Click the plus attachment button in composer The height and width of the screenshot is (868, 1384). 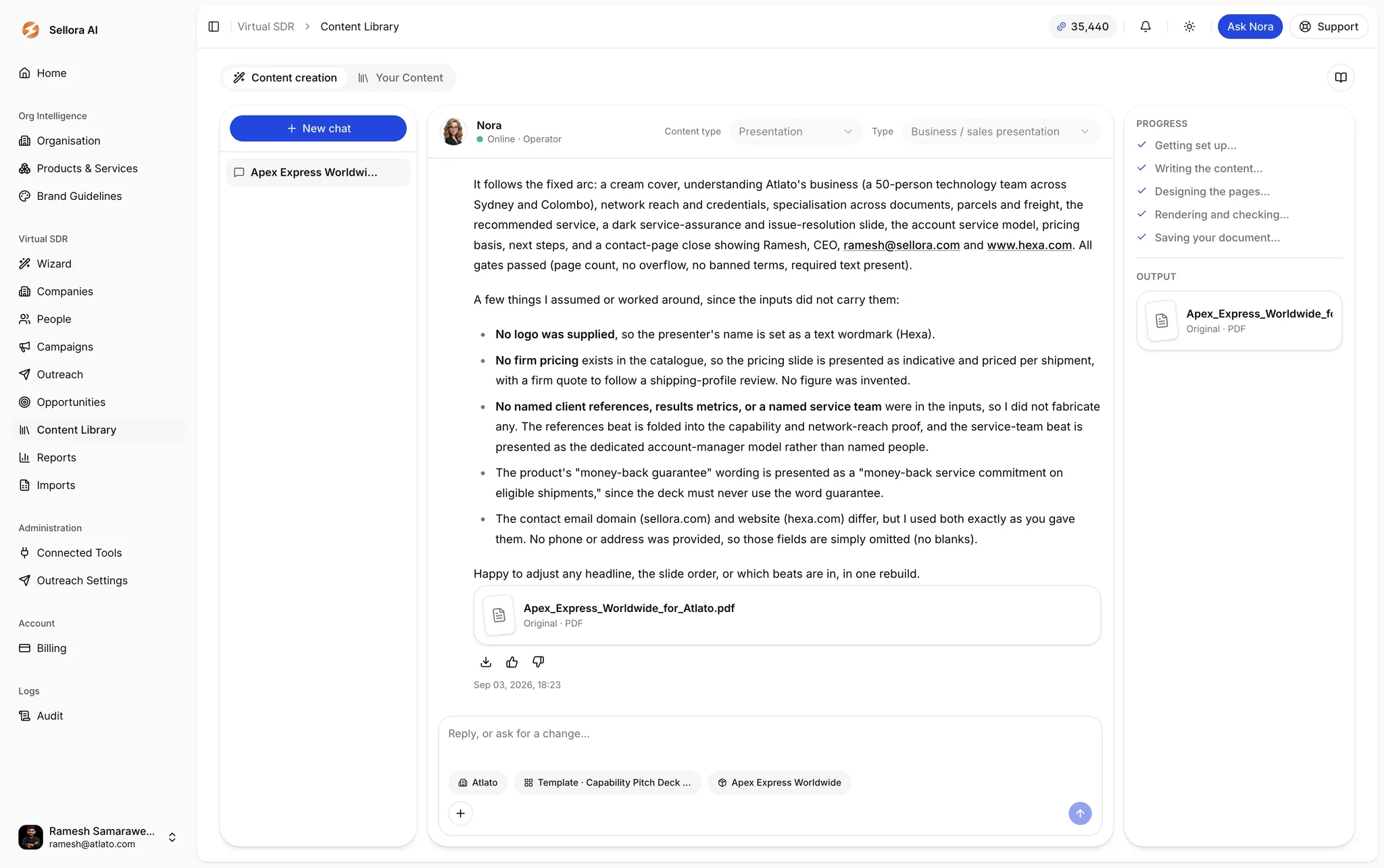pos(460,813)
